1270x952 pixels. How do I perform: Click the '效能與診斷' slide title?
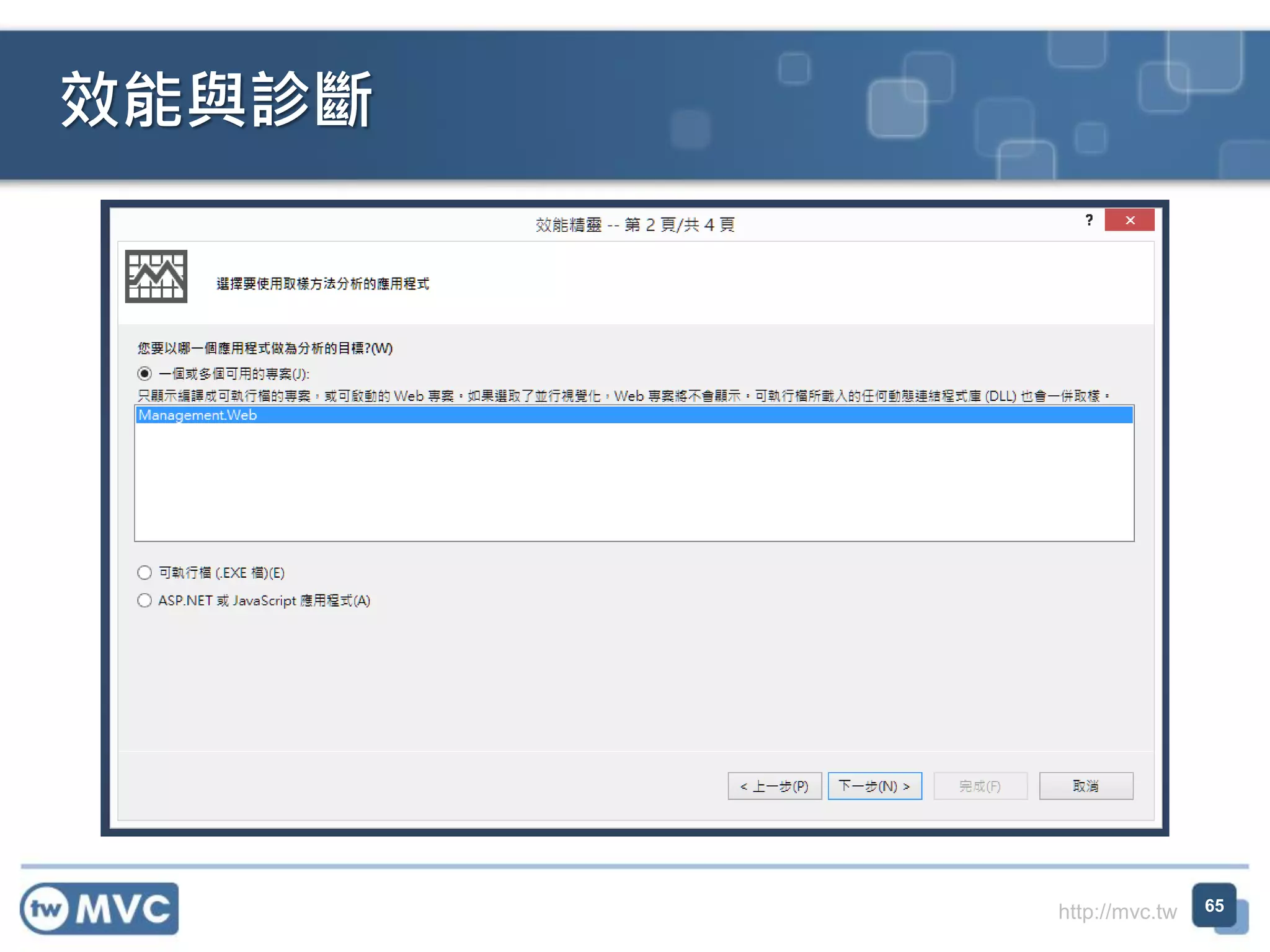pyautogui.click(x=216, y=99)
